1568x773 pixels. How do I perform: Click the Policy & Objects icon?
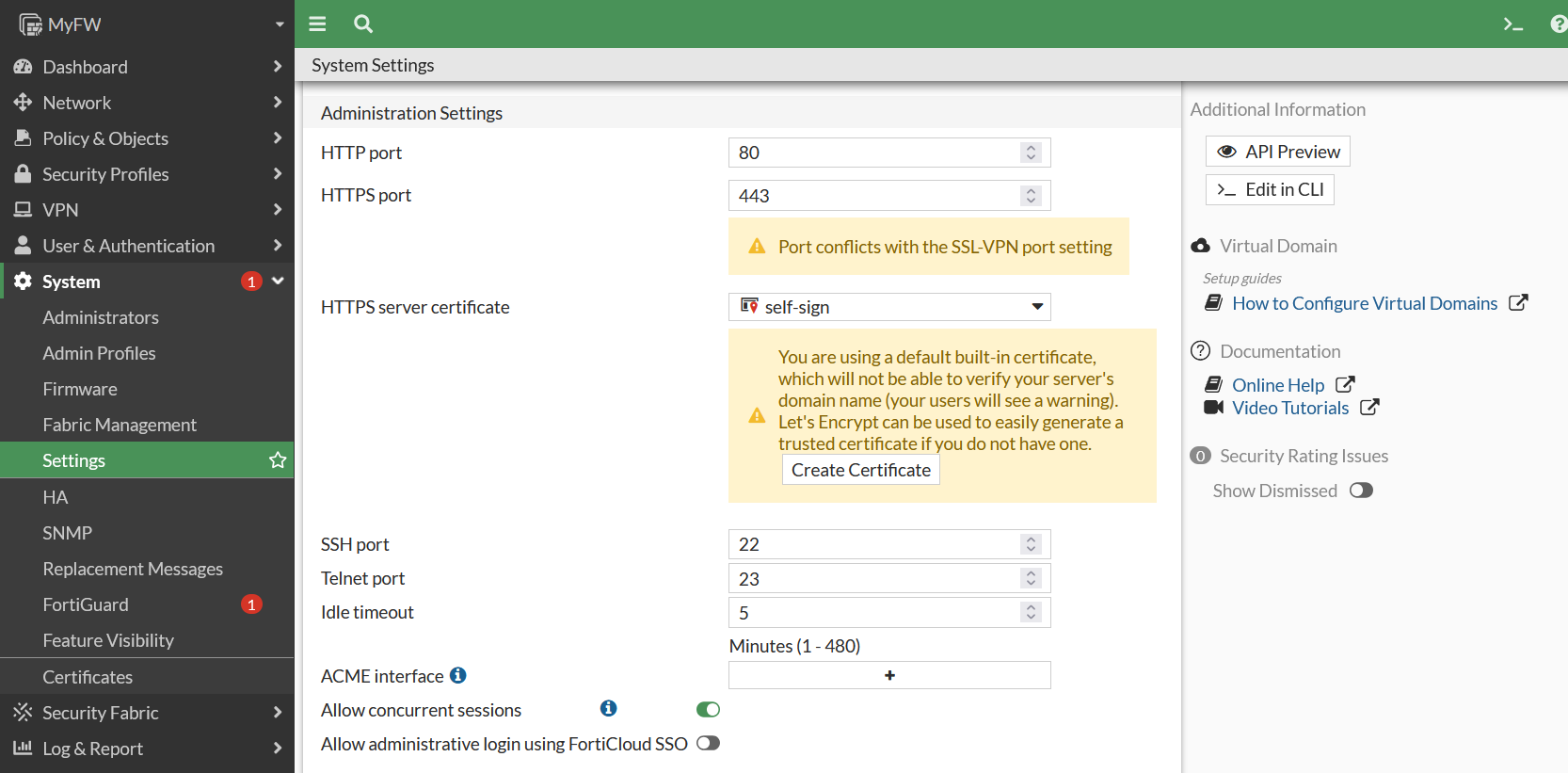point(24,138)
